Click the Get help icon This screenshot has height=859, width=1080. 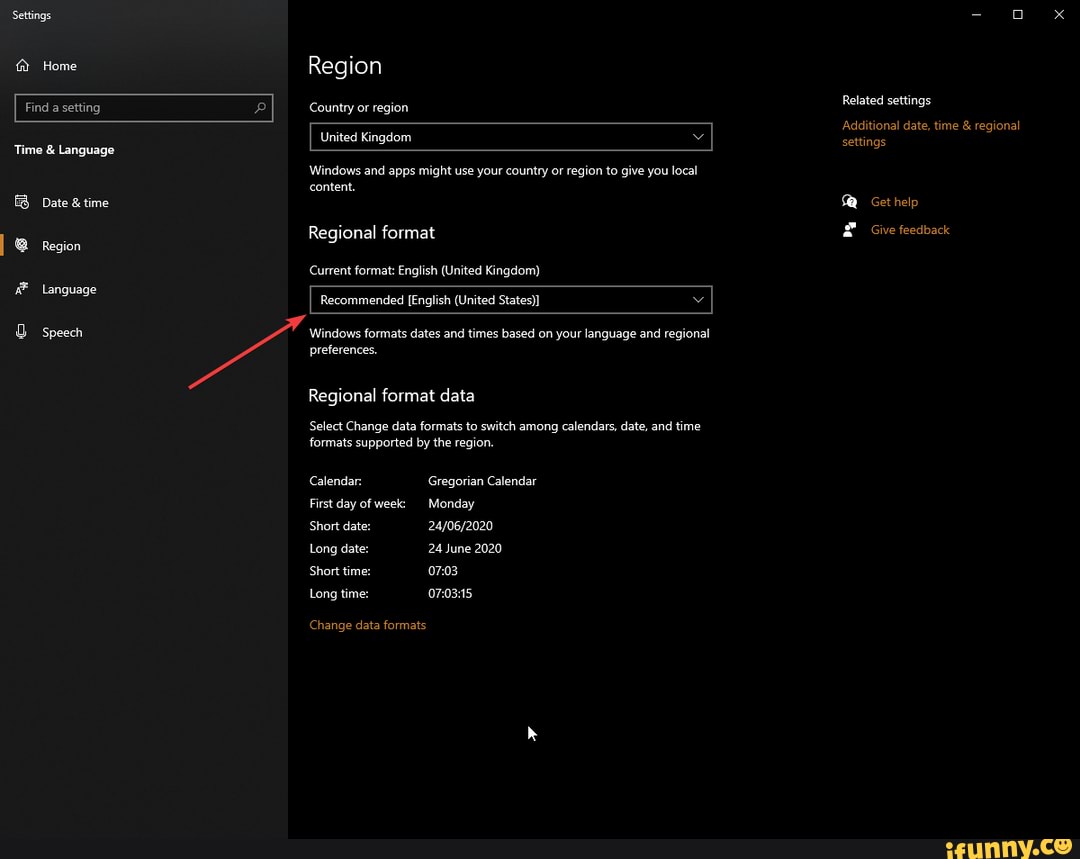[850, 201]
